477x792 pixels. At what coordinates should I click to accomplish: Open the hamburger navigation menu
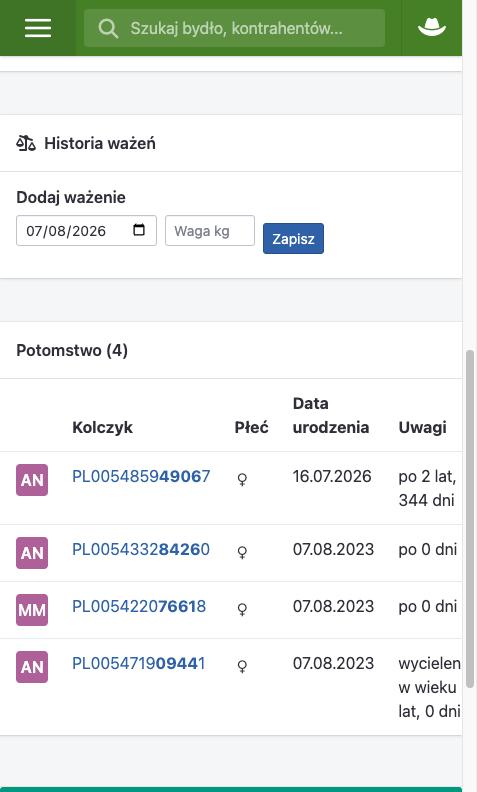tap(38, 28)
